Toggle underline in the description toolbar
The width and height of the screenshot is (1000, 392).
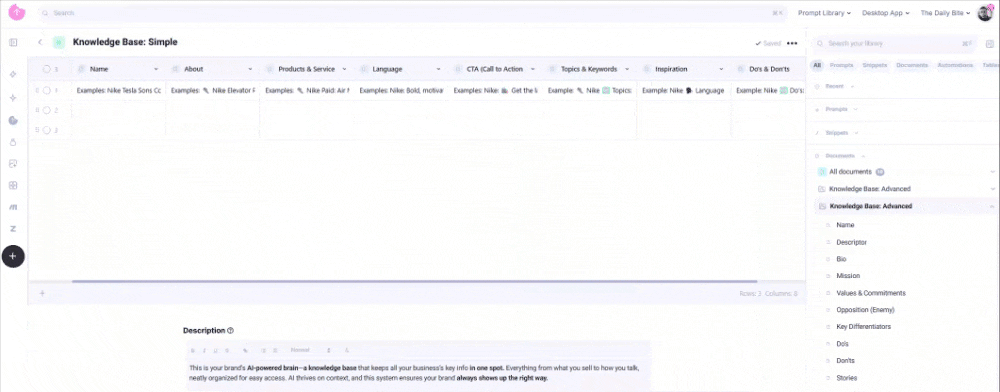tap(216, 351)
